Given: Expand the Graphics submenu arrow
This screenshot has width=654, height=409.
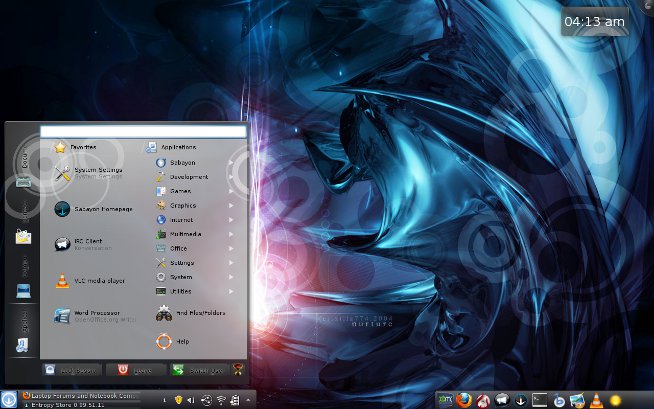Looking at the screenshot, I should point(231,206).
